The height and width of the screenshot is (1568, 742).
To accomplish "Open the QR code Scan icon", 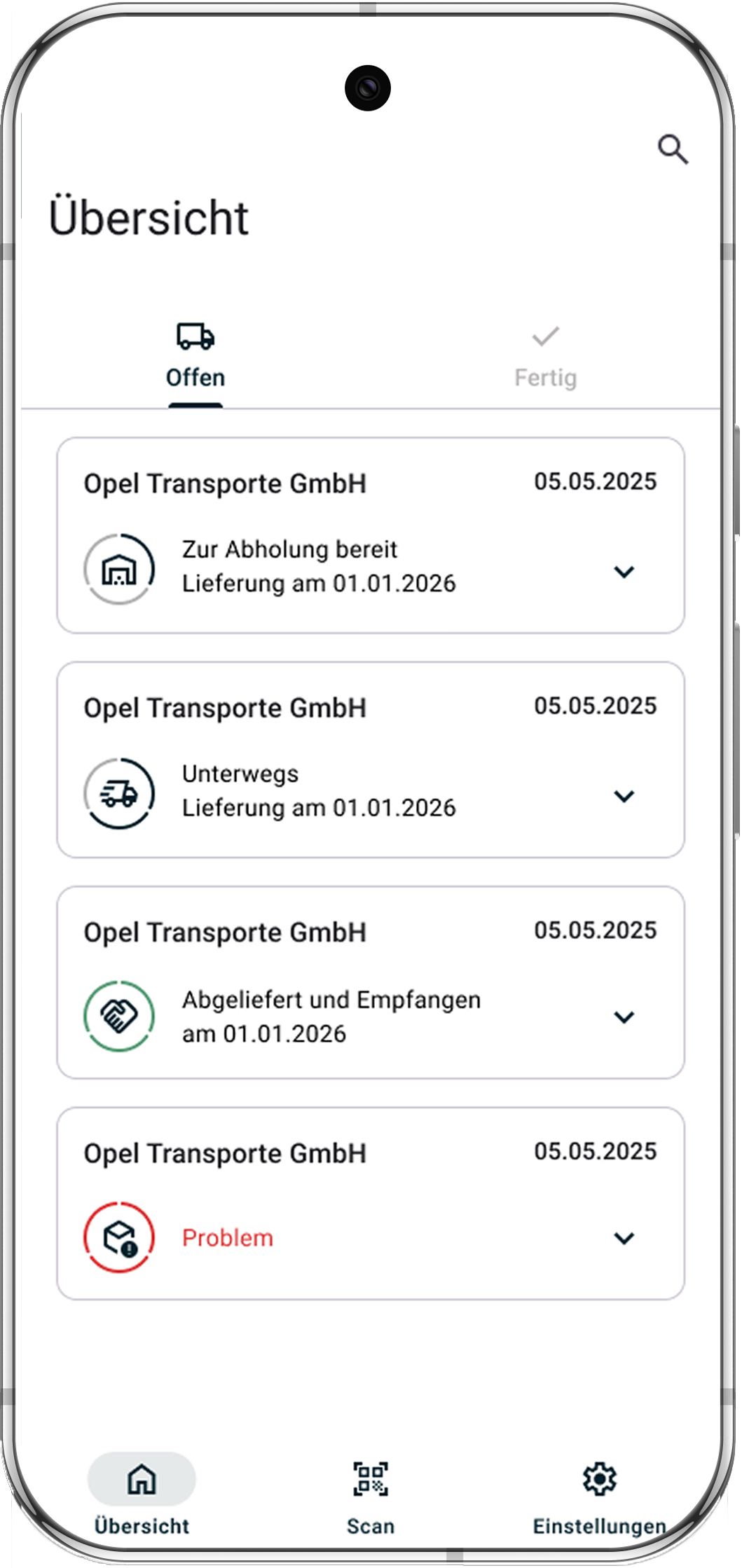I will (370, 1479).
